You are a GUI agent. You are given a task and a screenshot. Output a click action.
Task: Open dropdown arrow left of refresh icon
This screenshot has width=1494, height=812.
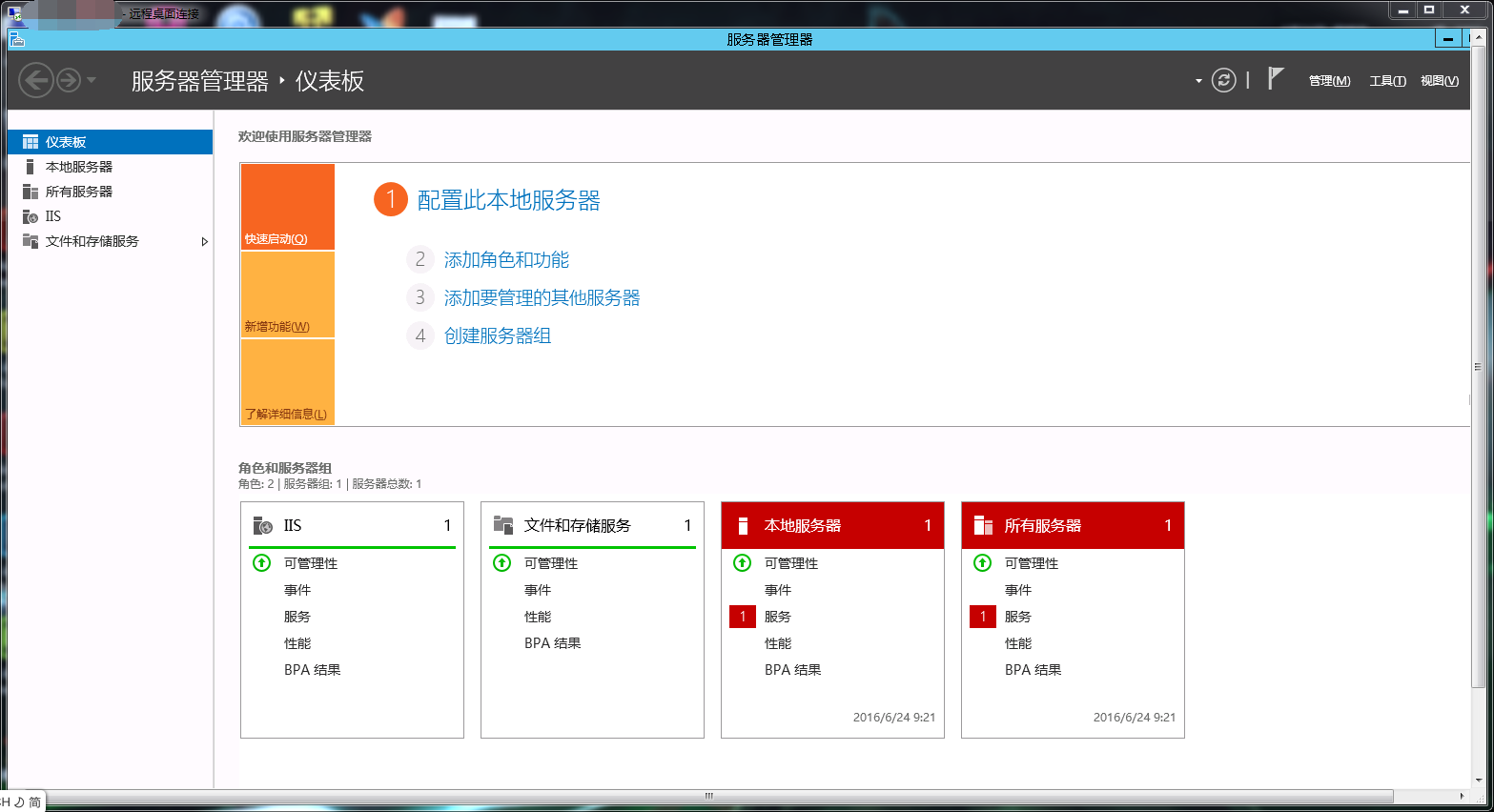click(x=1198, y=81)
